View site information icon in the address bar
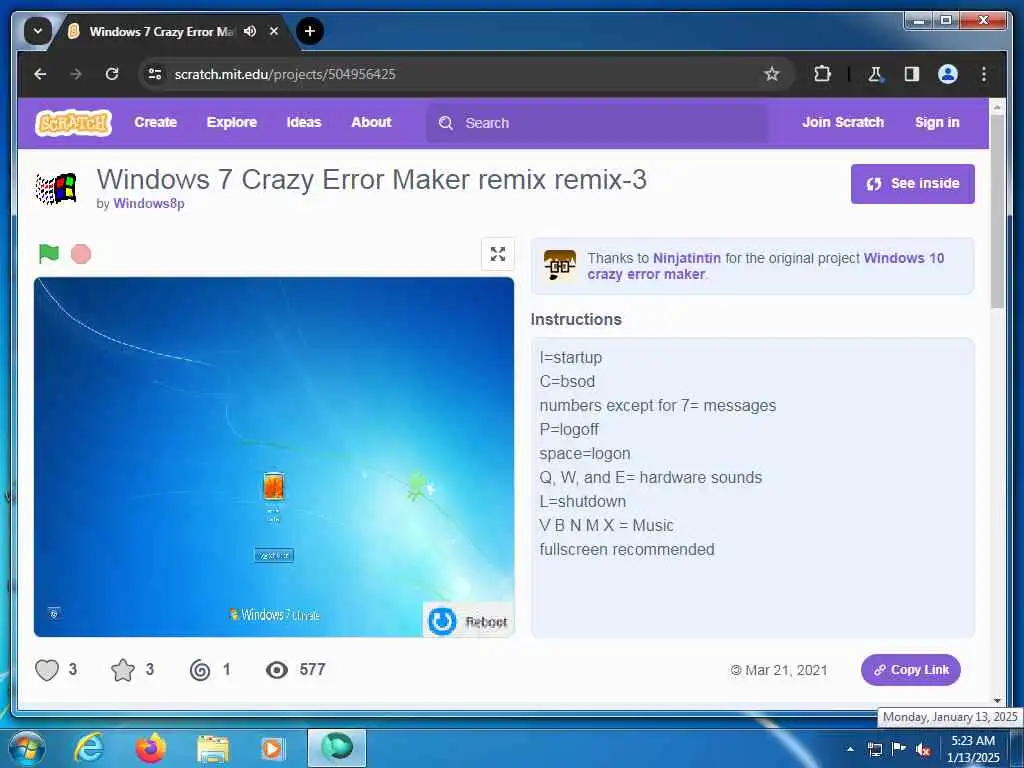This screenshot has height=768, width=1024. point(155,74)
